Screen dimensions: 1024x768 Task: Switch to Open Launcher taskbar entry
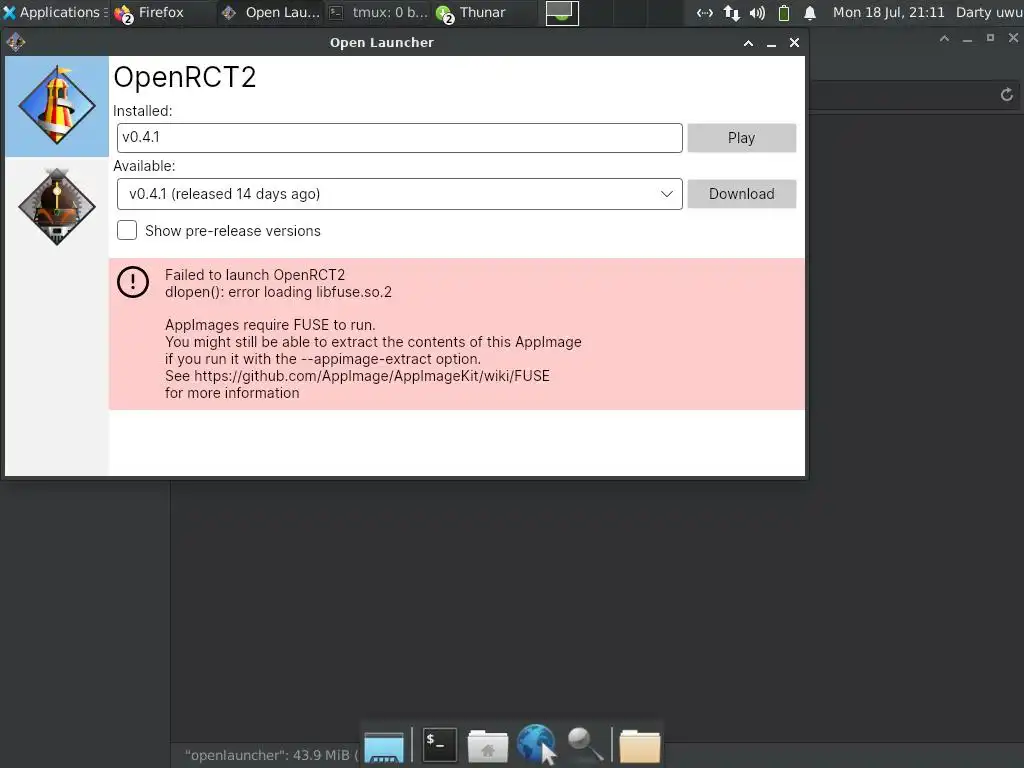click(270, 12)
